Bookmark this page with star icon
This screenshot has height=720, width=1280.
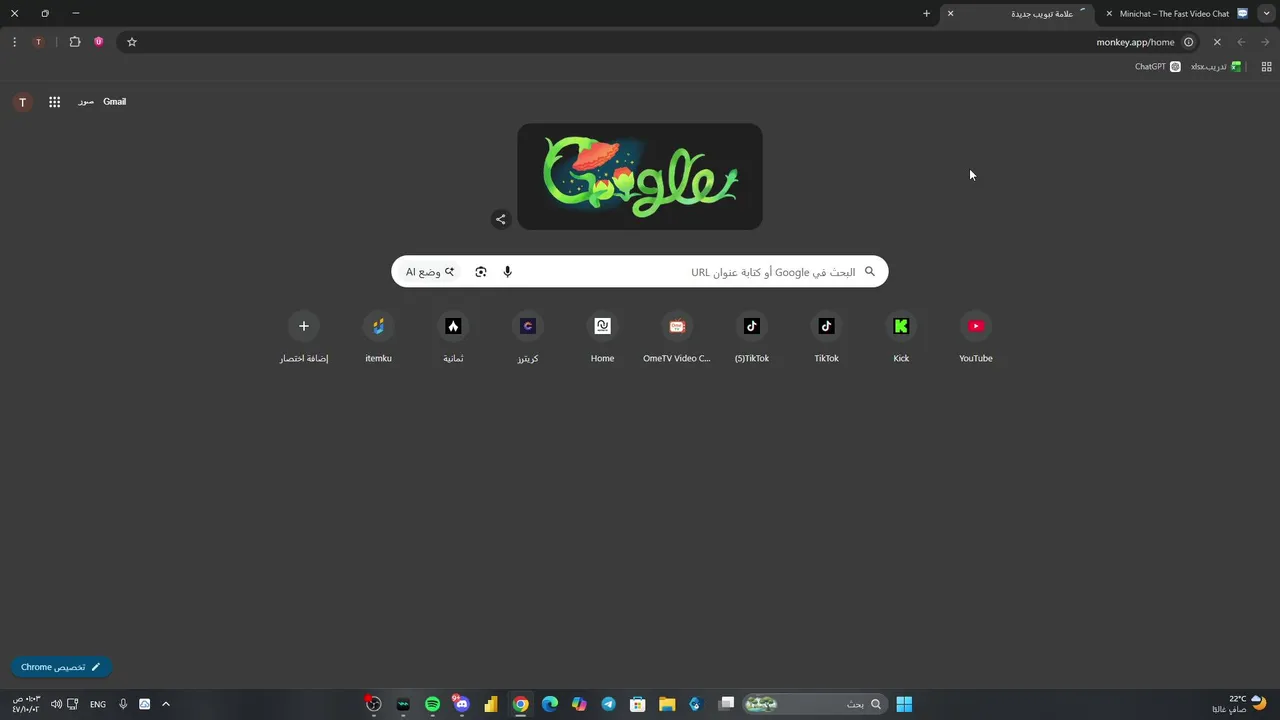[x=131, y=42]
